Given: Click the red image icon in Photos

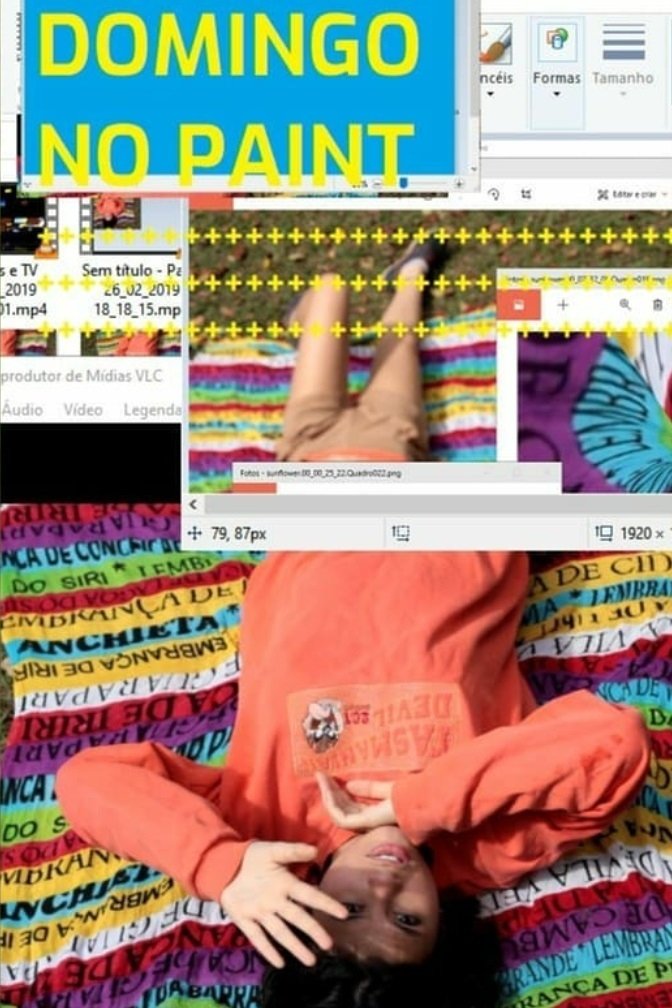Looking at the screenshot, I should 519,304.
